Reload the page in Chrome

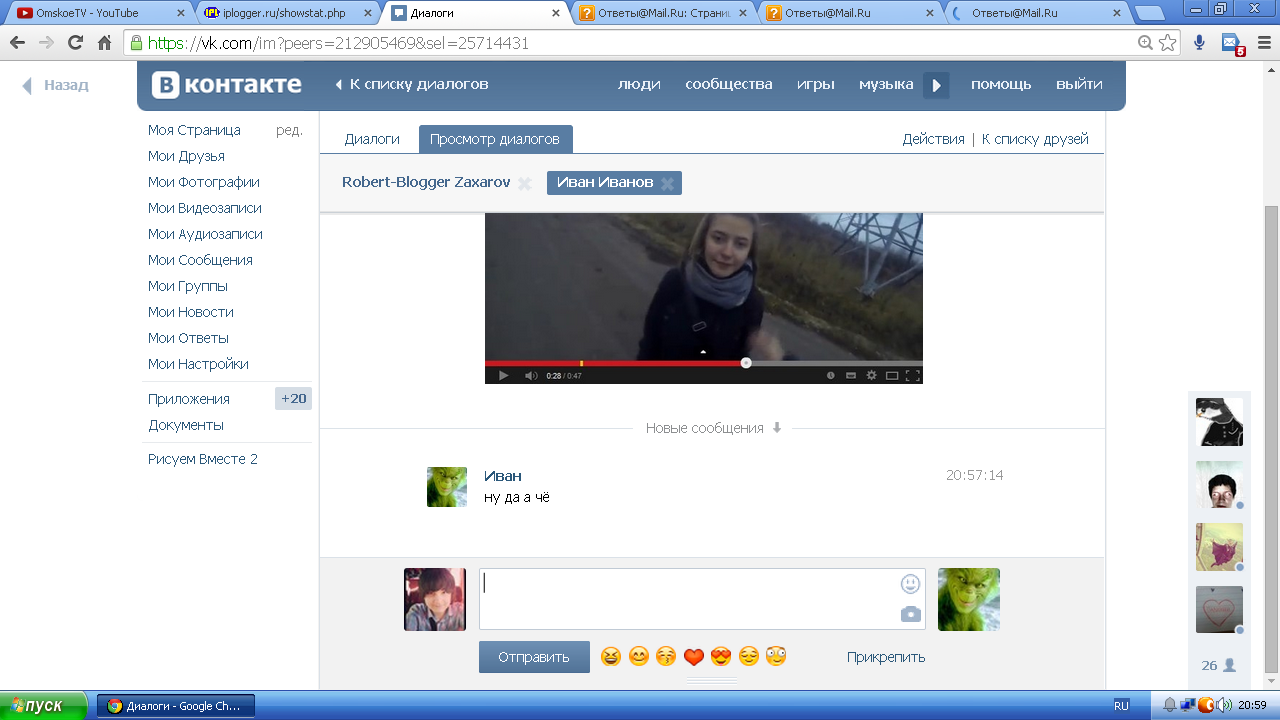(x=75, y=43)
